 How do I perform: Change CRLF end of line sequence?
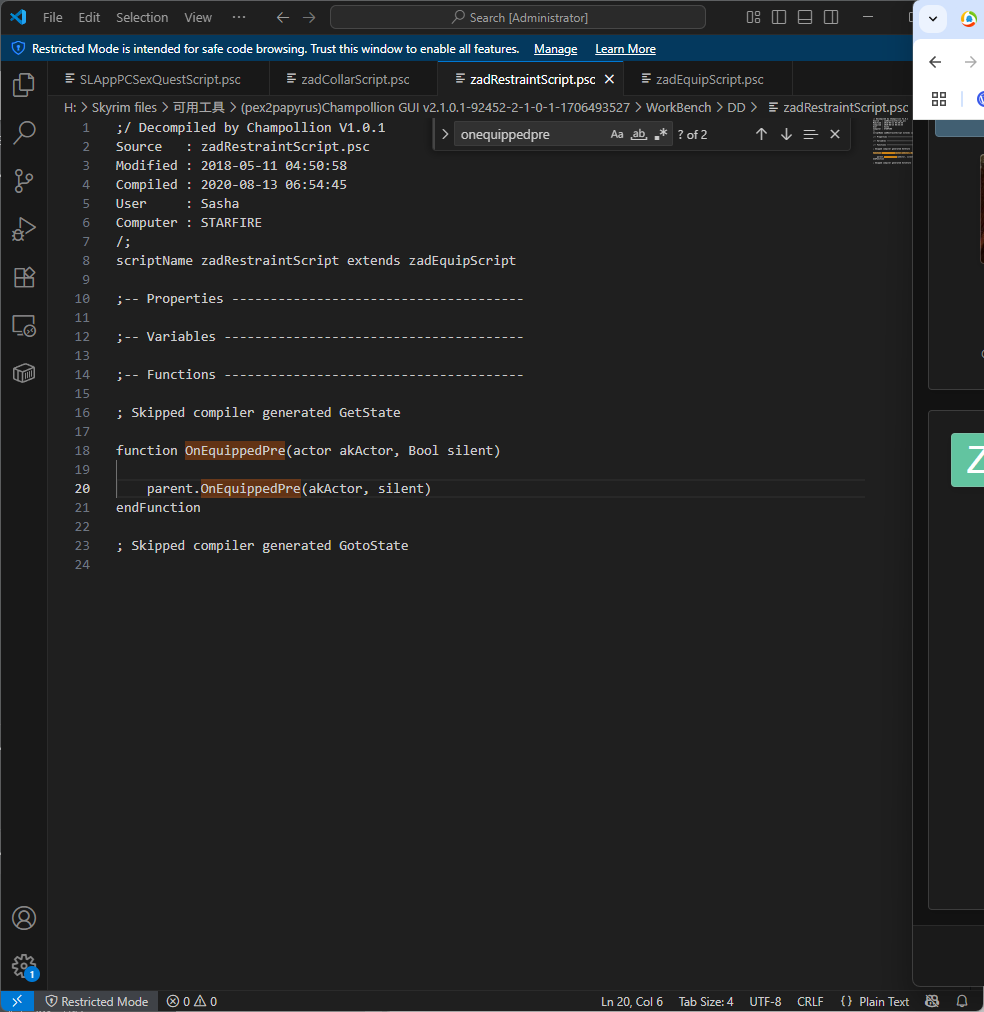click(810, 1001)
